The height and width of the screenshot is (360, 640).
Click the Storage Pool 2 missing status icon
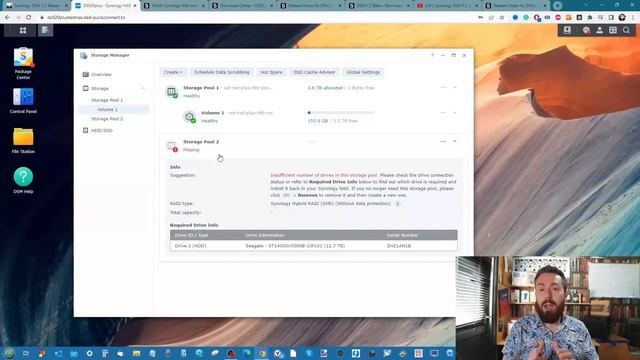tap(172, 146)
